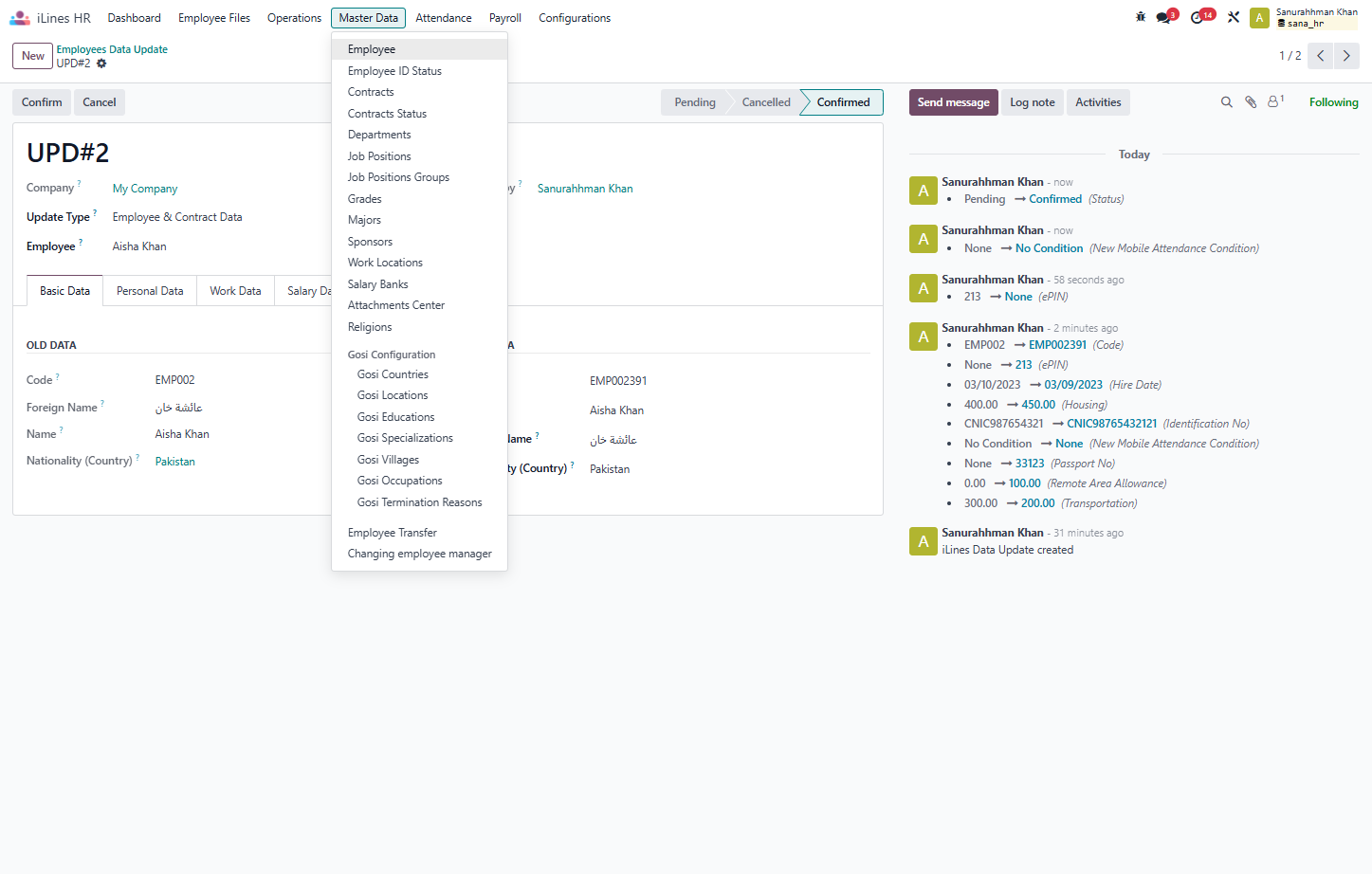1372x874 pixels.
Task: Choose Changing employee manager entry
Action: (x=419, y=554)
